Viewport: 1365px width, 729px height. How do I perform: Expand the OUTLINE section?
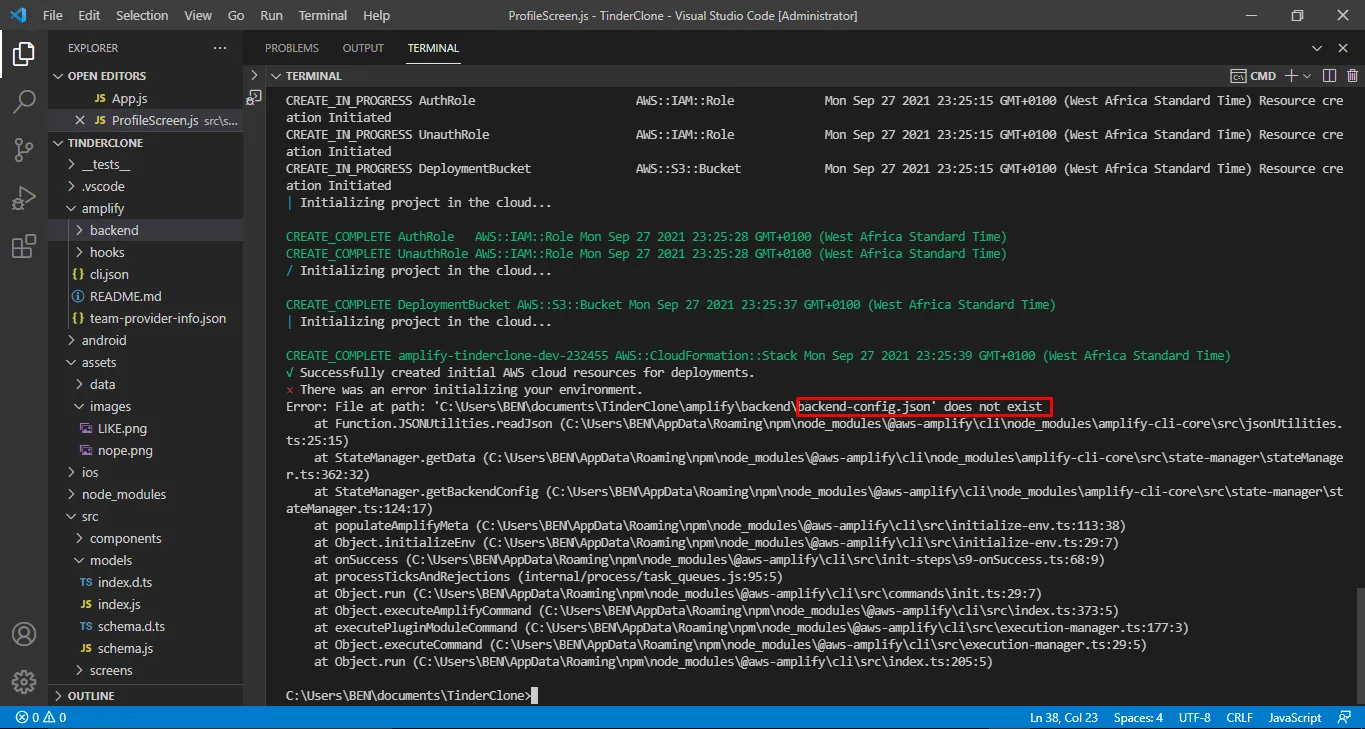146,696
